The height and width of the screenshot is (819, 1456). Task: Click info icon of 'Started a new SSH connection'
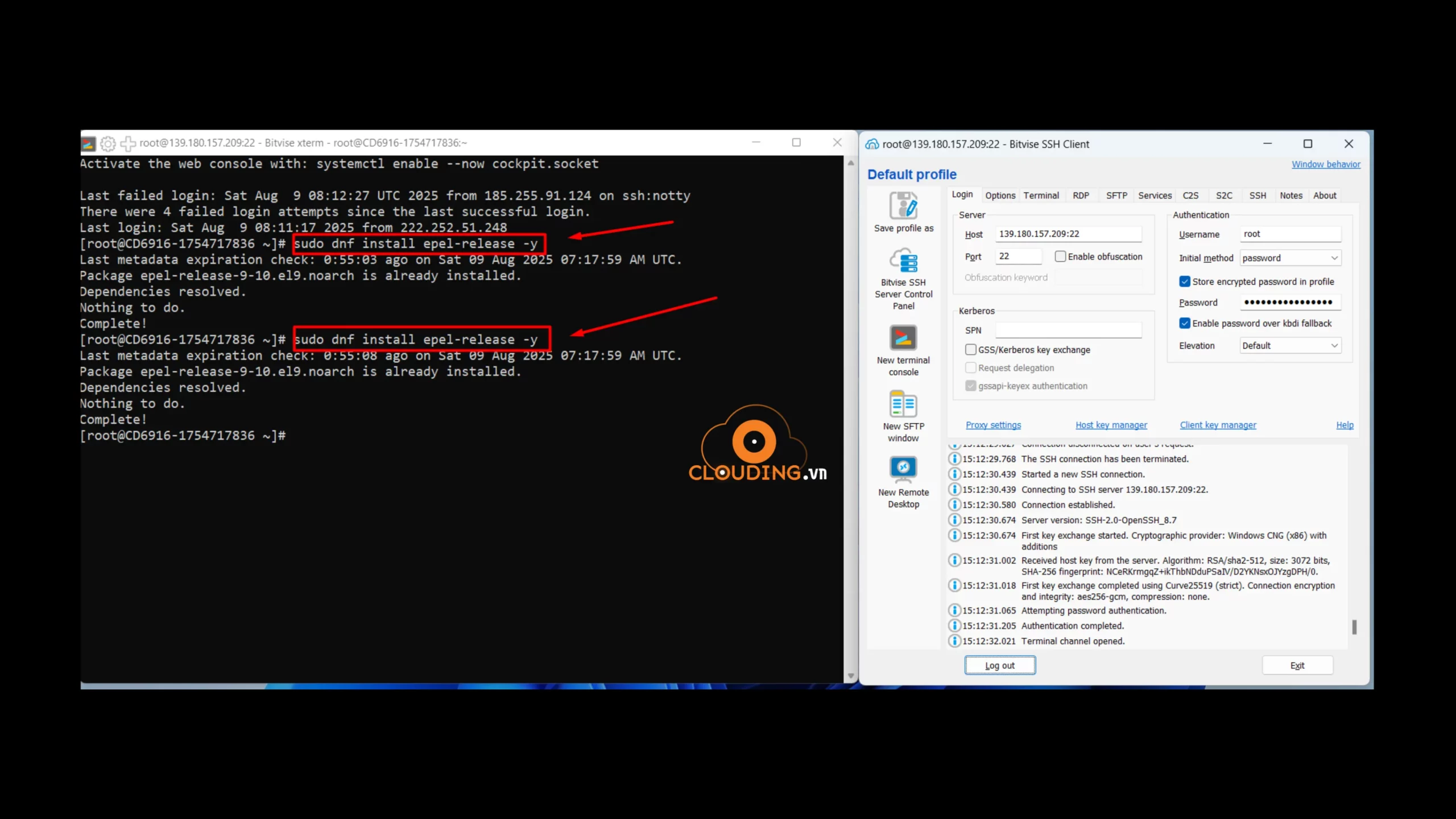tap(954, 474)
